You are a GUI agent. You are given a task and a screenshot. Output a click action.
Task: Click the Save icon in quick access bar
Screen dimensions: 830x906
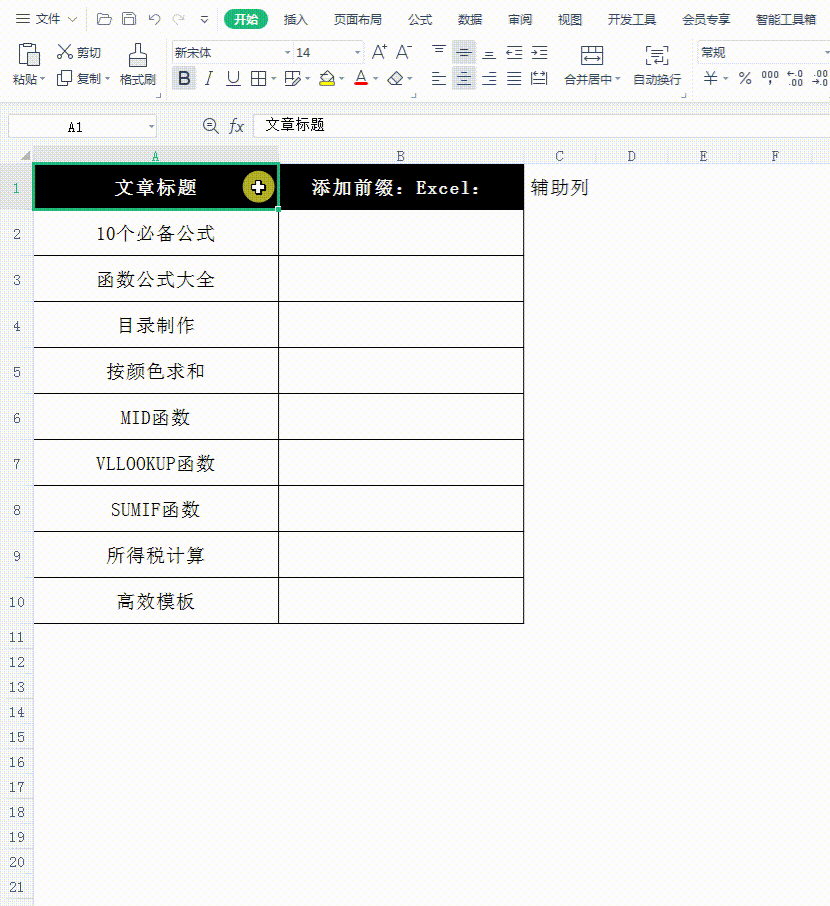pyautogui.click(x=129, y=19)
